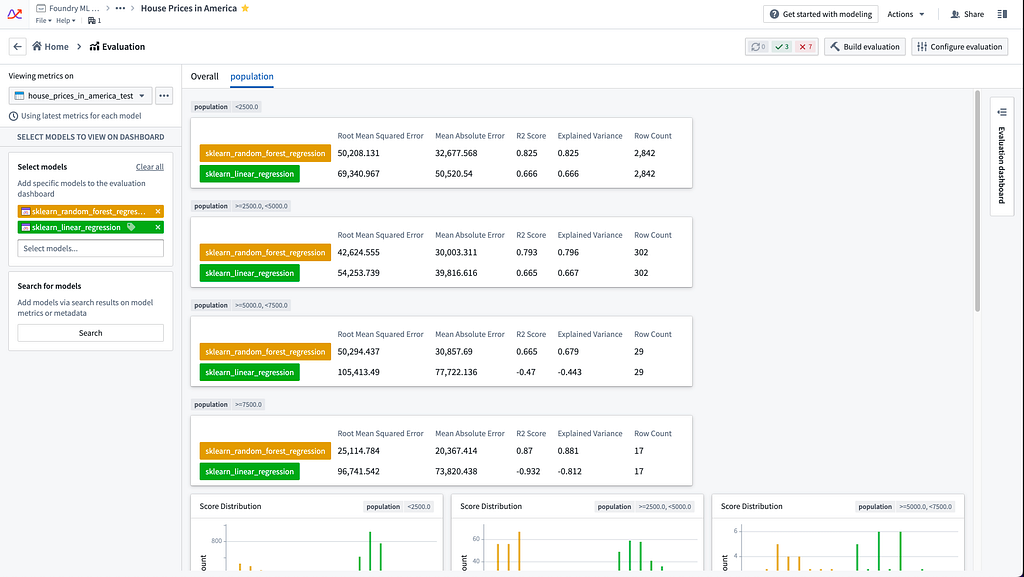1024x577 pixels.
Task: Switch to the Overall tab
Action: point(204,76)
